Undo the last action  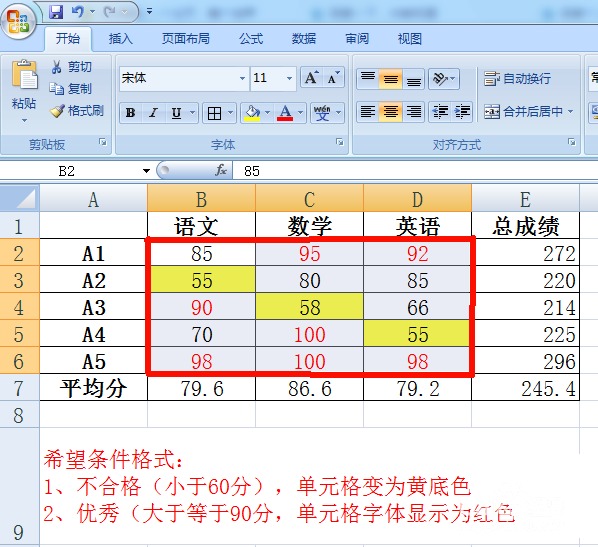click(x=77, y=12)
